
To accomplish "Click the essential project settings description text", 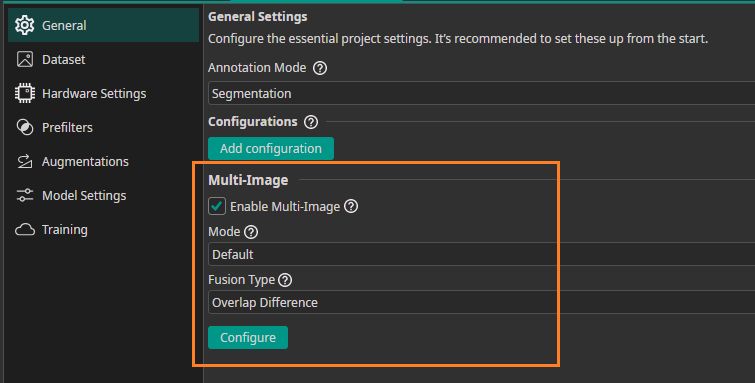I will click(458, 39).
